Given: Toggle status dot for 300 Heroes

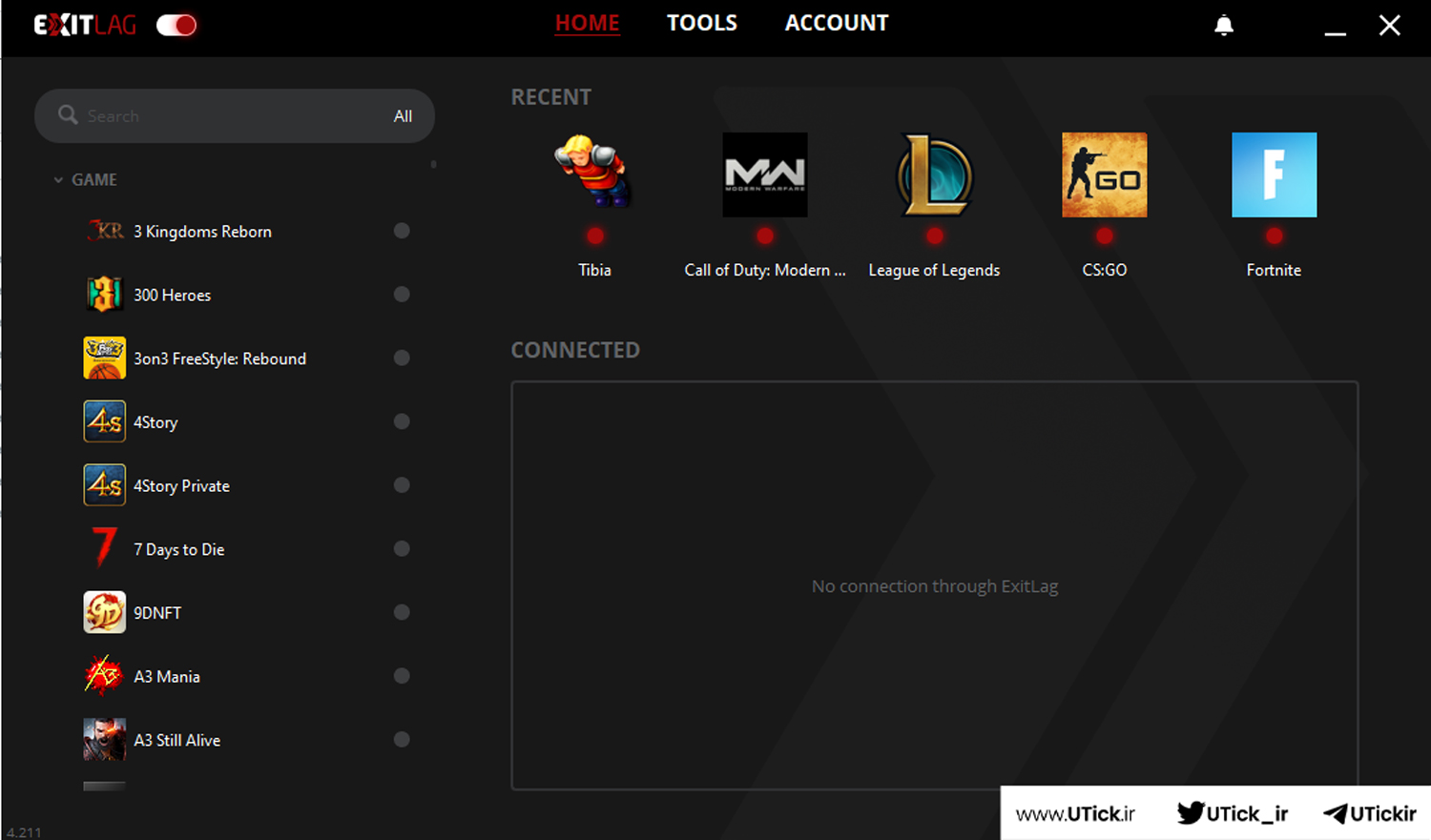Looking at the screenshot, I should coord(402,295).
